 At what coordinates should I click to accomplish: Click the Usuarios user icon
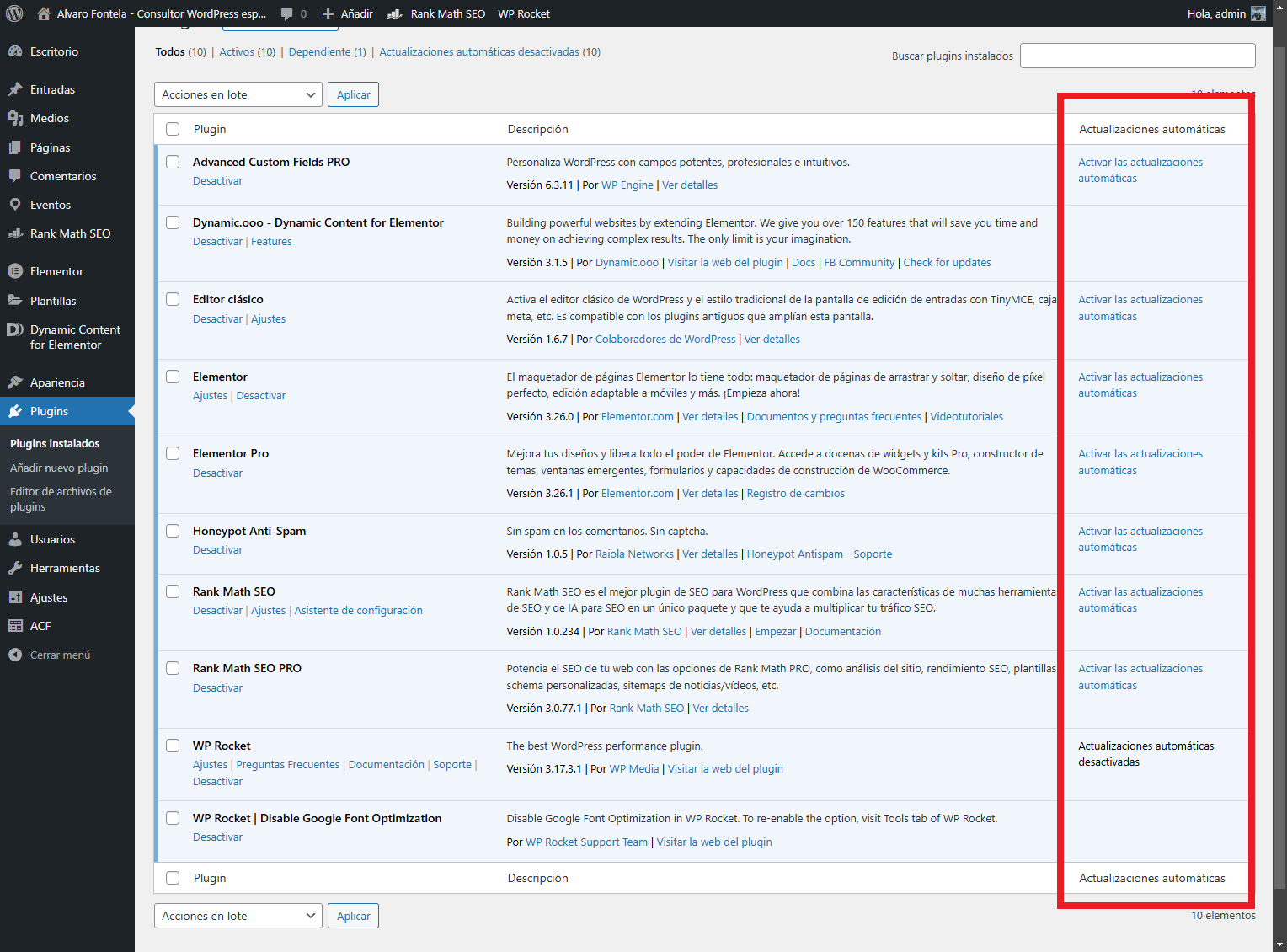click(x=15, y=539)
